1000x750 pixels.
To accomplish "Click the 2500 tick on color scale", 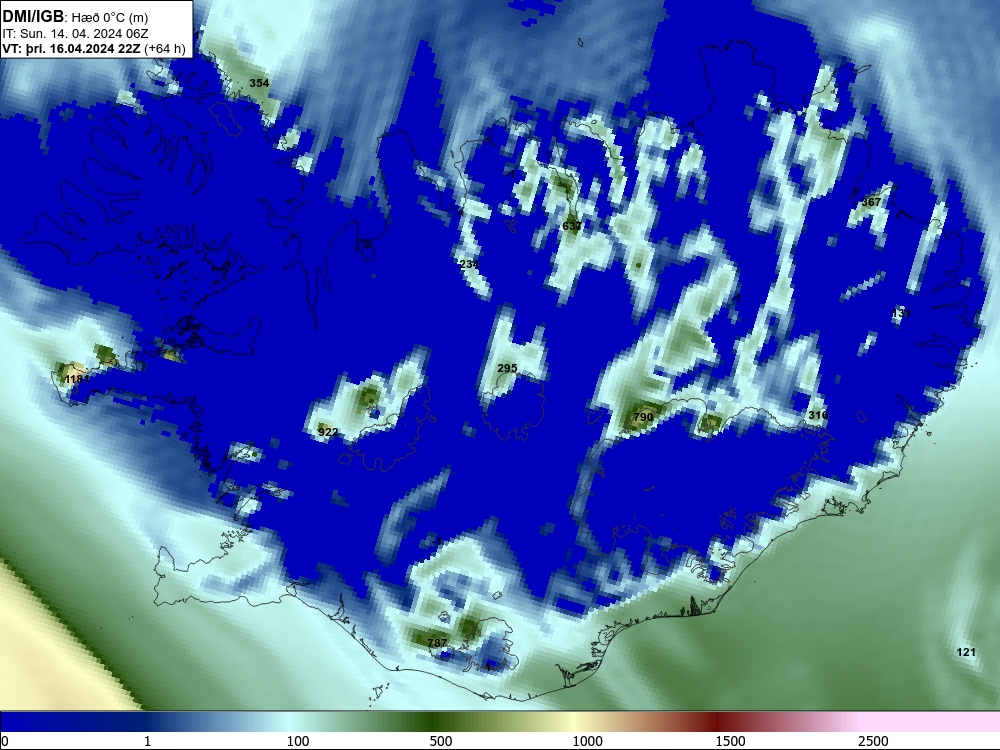I will (x=873, y=741).
